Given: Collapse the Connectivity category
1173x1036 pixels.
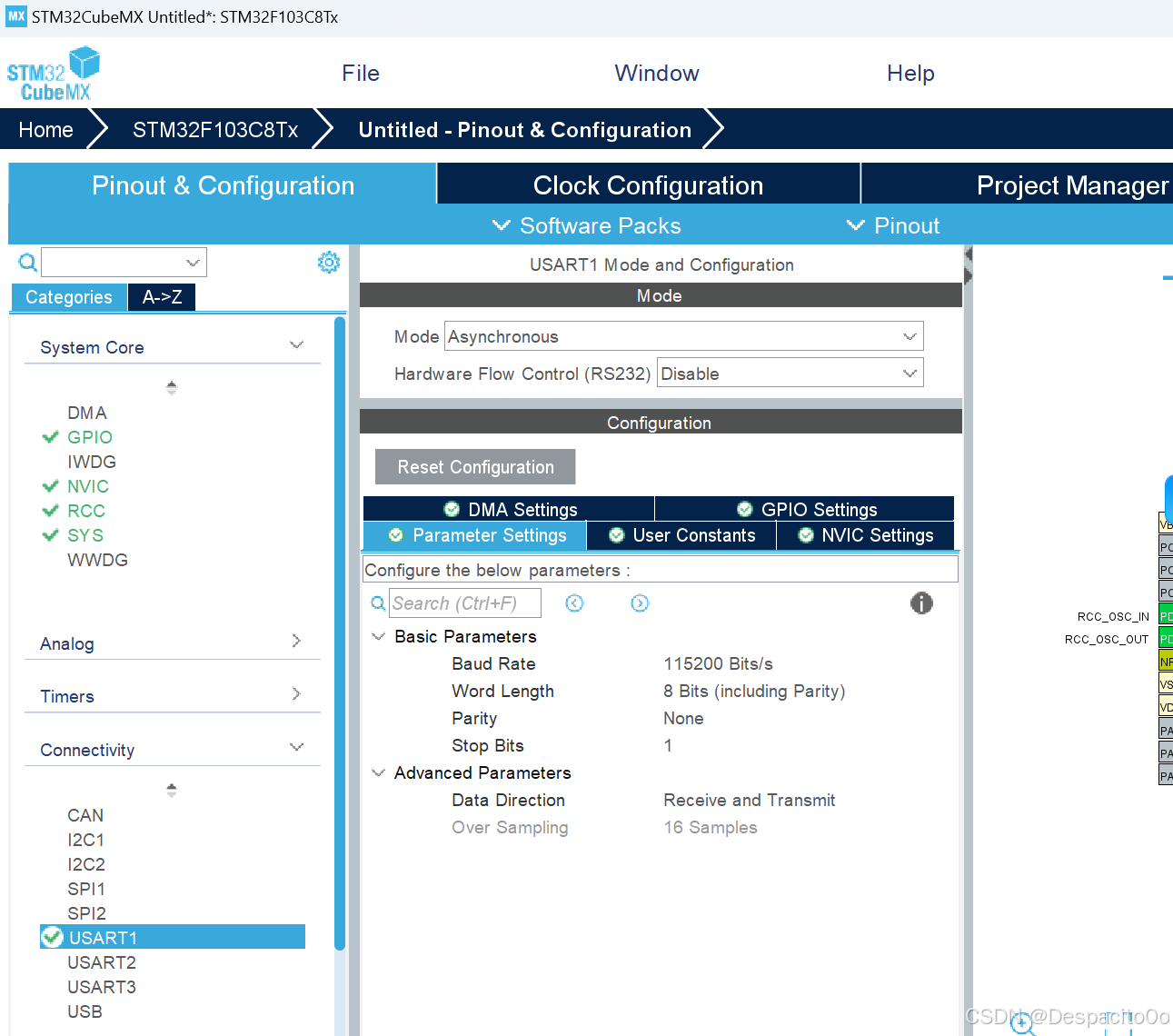Looking at the screenshot, I should pyautogui.click(x=296, y=747).
